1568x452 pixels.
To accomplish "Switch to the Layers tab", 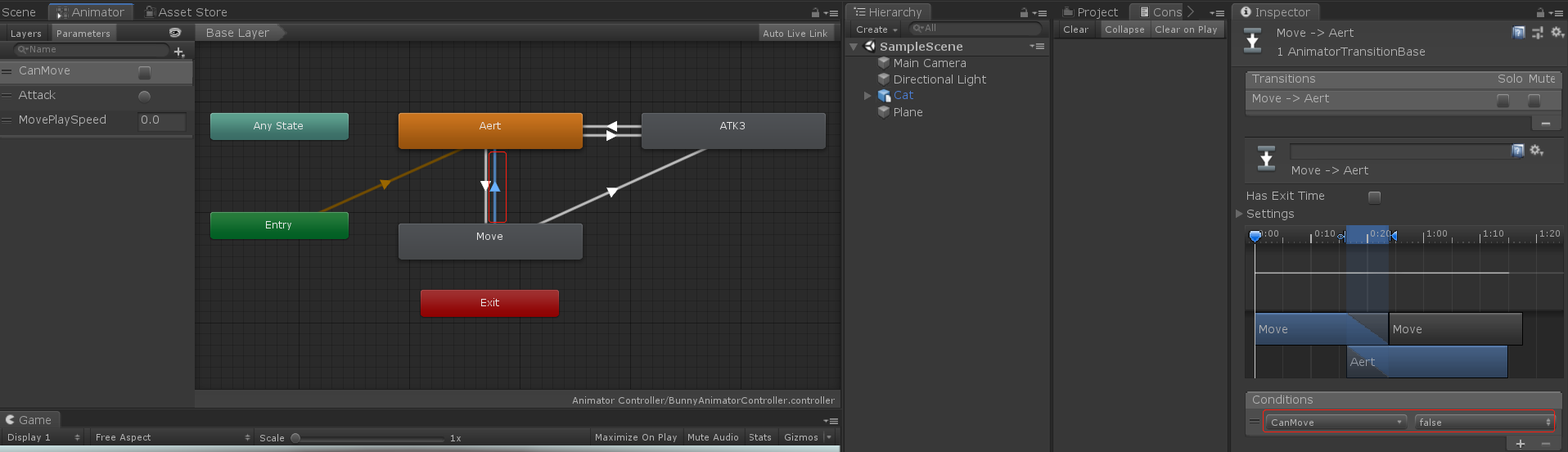I will [25, 34].
